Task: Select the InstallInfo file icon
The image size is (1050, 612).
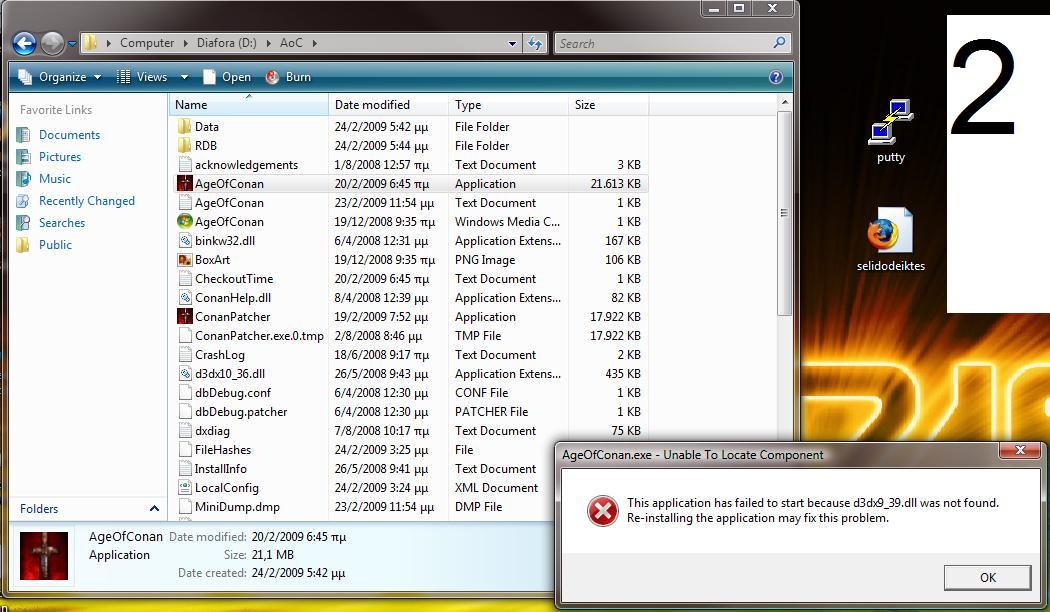Action: tap(185, 469)
